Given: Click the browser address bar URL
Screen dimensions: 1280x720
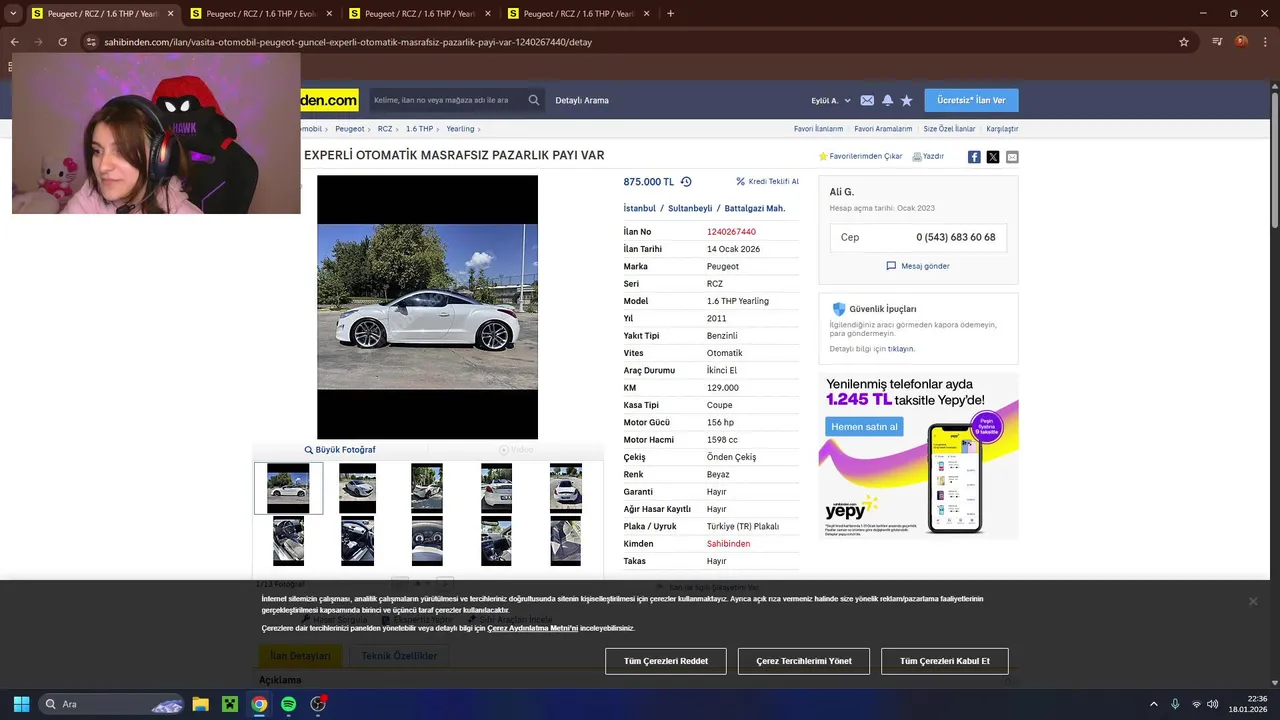Looking at the screenshot, I should click(x=348, y=42).
